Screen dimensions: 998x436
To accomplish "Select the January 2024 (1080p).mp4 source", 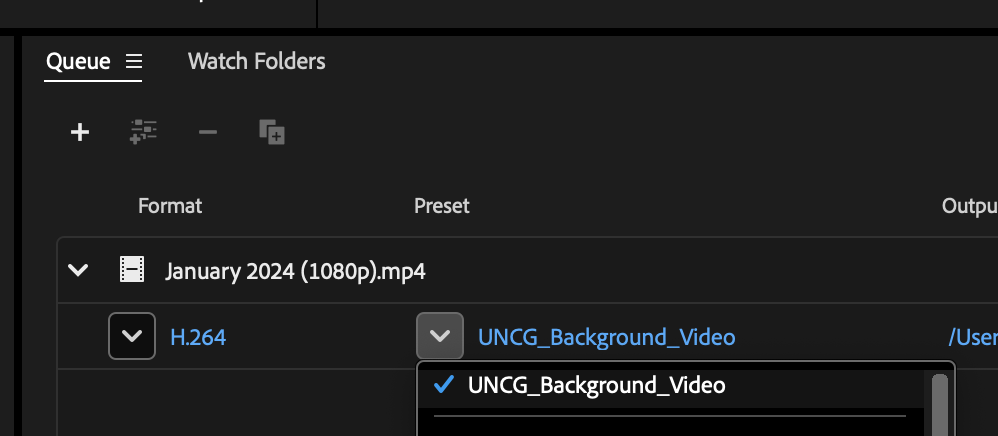I will (x=296, y=271).
